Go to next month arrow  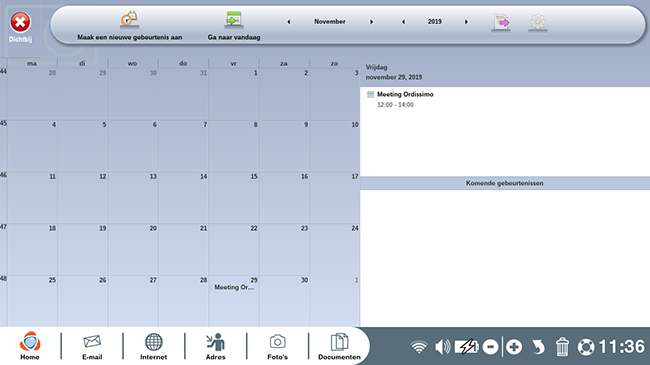coord(371,22)
